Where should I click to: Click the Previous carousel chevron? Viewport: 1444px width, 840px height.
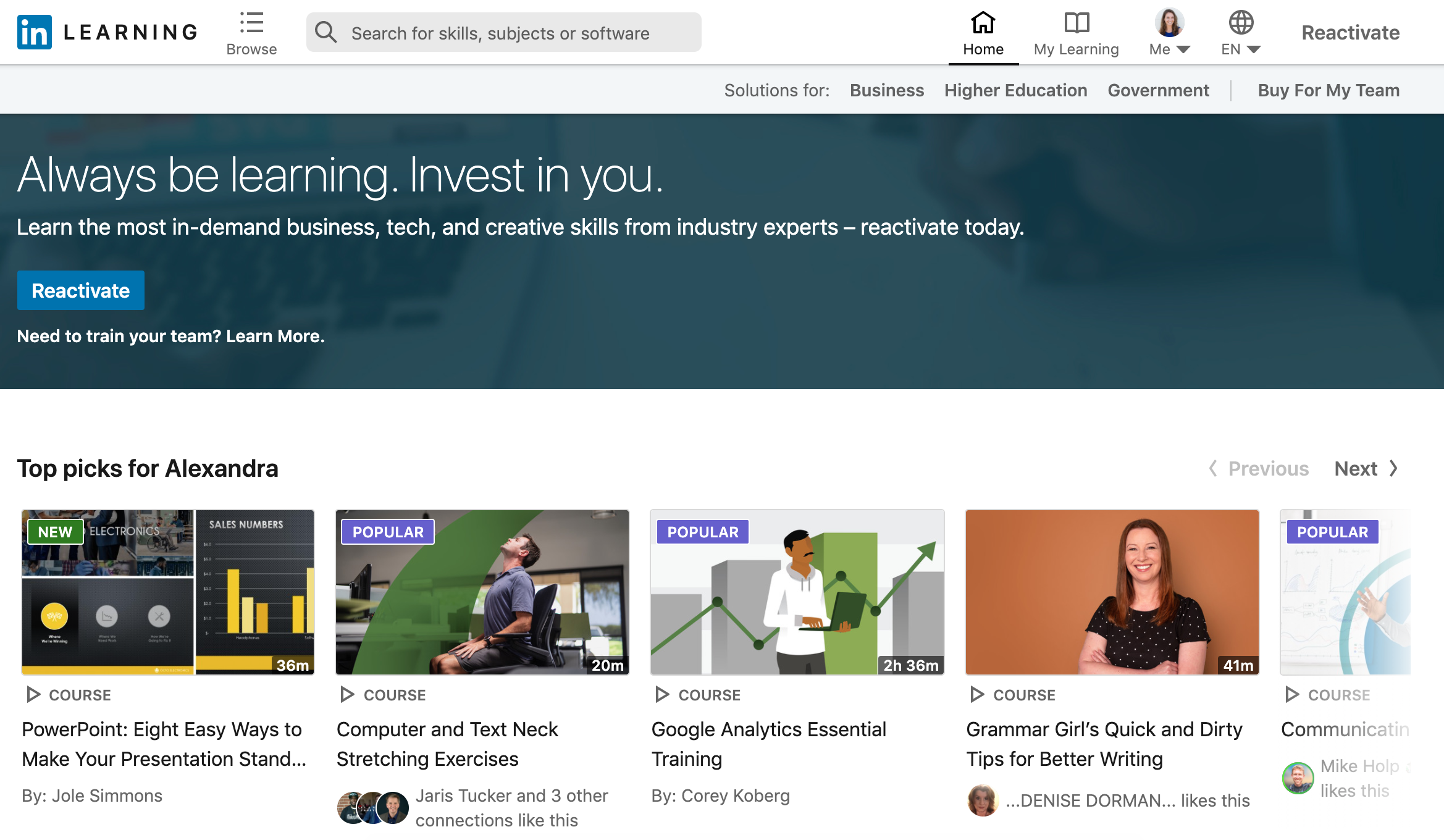1213,469
